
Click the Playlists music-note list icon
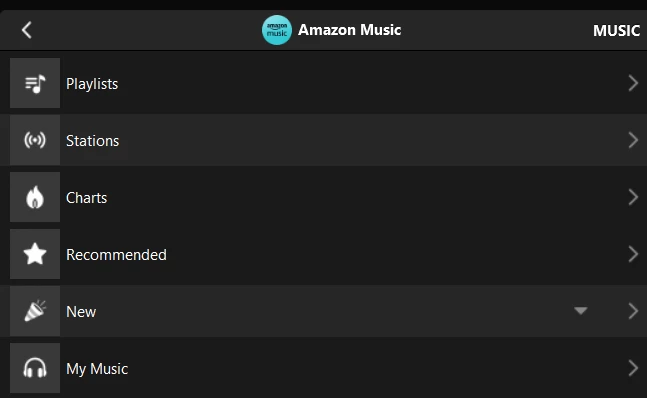35,83
